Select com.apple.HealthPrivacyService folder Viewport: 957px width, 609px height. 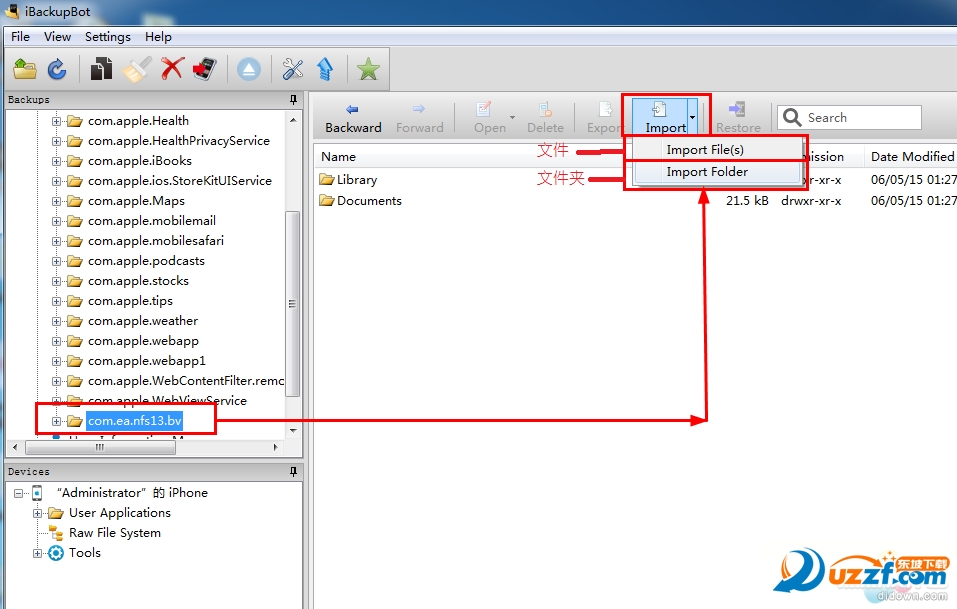pos(178,141)
